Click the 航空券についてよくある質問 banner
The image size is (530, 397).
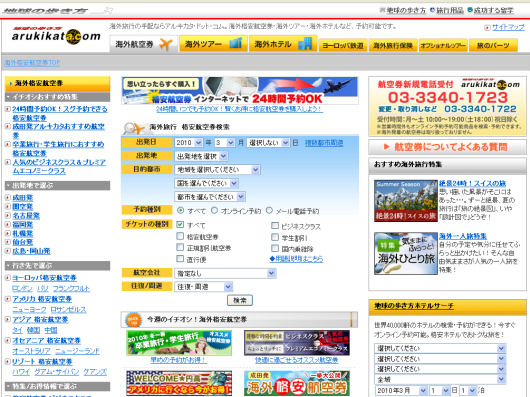[447, 147]
